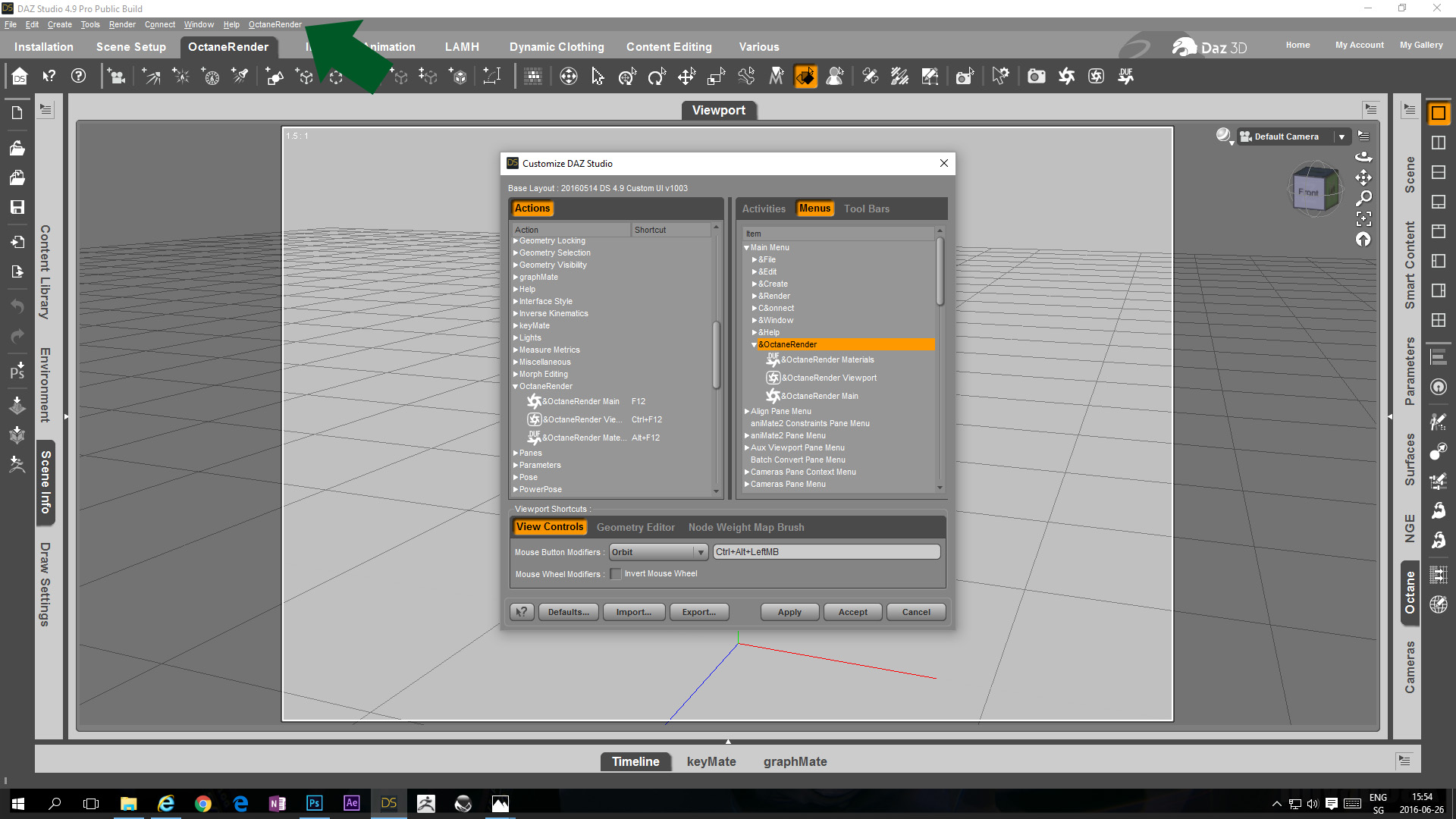Switch to the Activities tab
This screenshot has width=1456, height=819.
tap(764, 209)
